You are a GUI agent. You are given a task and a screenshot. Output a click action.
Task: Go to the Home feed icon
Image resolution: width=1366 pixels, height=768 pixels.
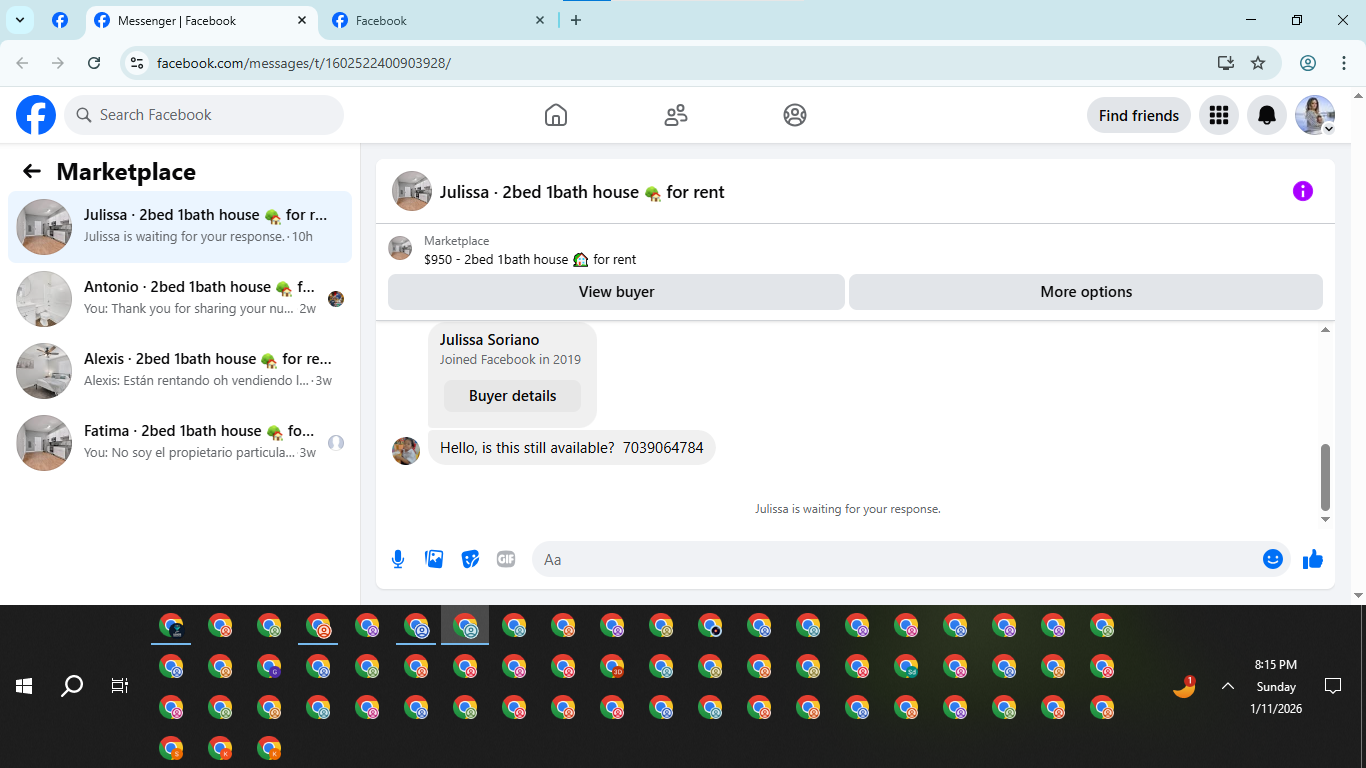pos(556,115)
